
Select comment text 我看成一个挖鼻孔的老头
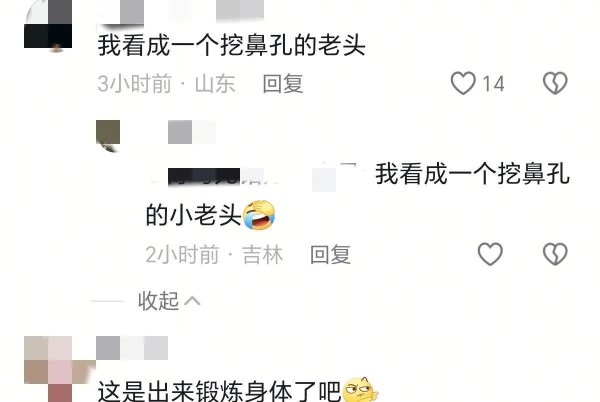pos(232,45)
